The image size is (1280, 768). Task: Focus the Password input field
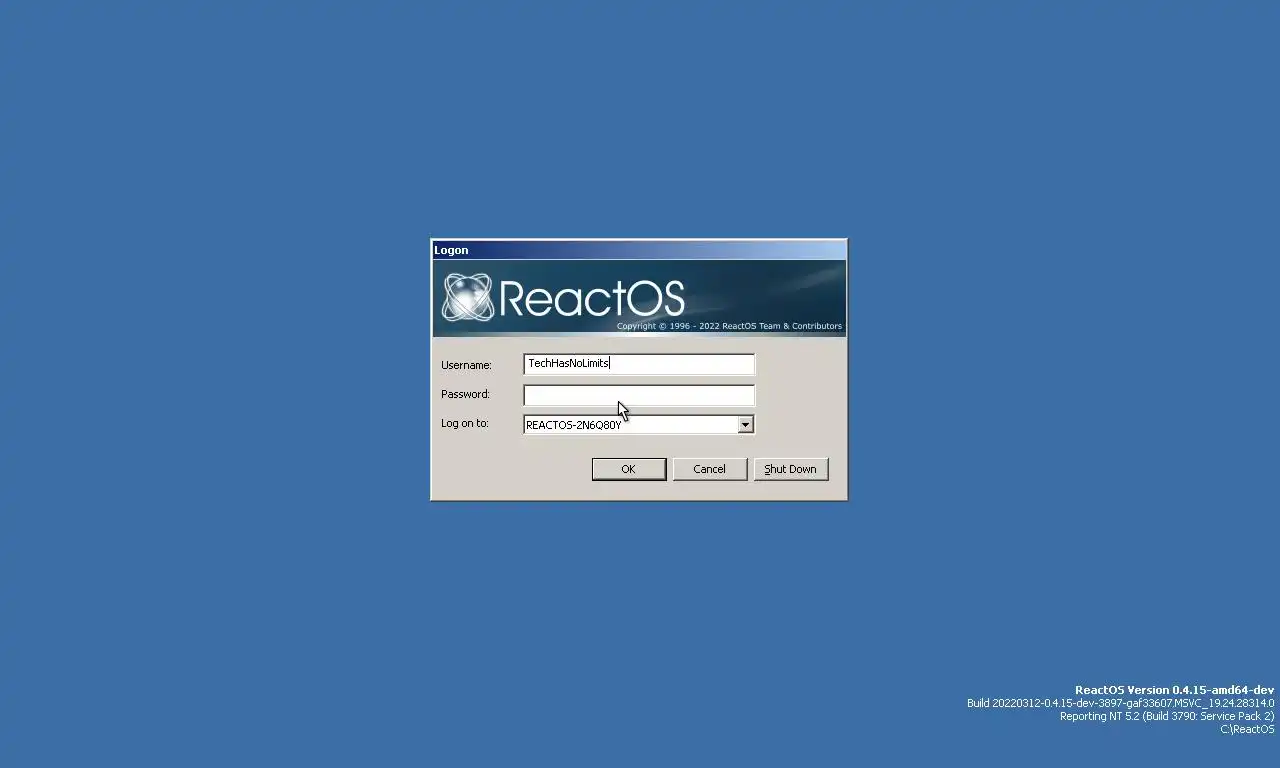pos(639,394)
